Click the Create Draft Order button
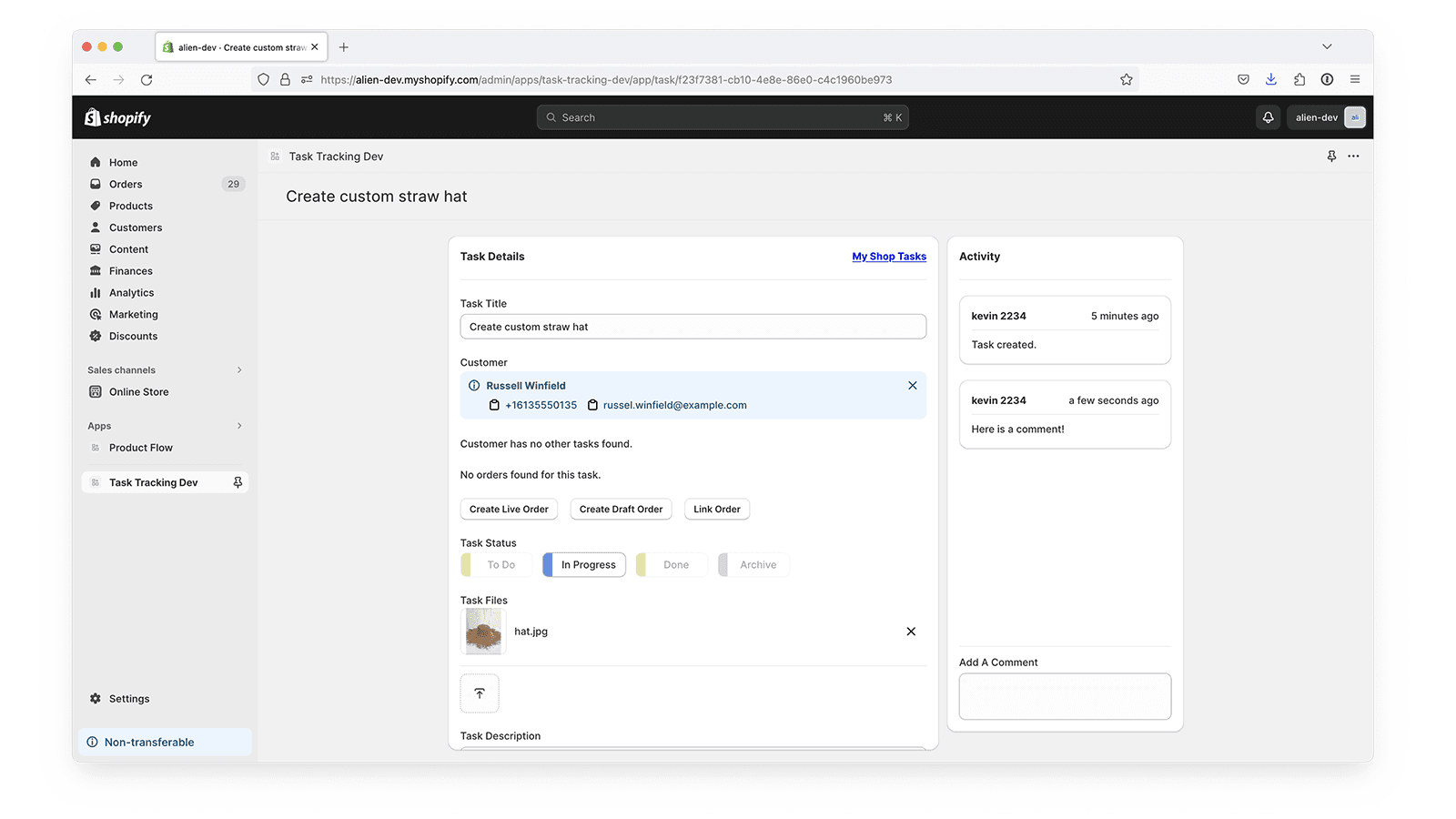This screenshot has width=1456, height=819. click(621, 509)
